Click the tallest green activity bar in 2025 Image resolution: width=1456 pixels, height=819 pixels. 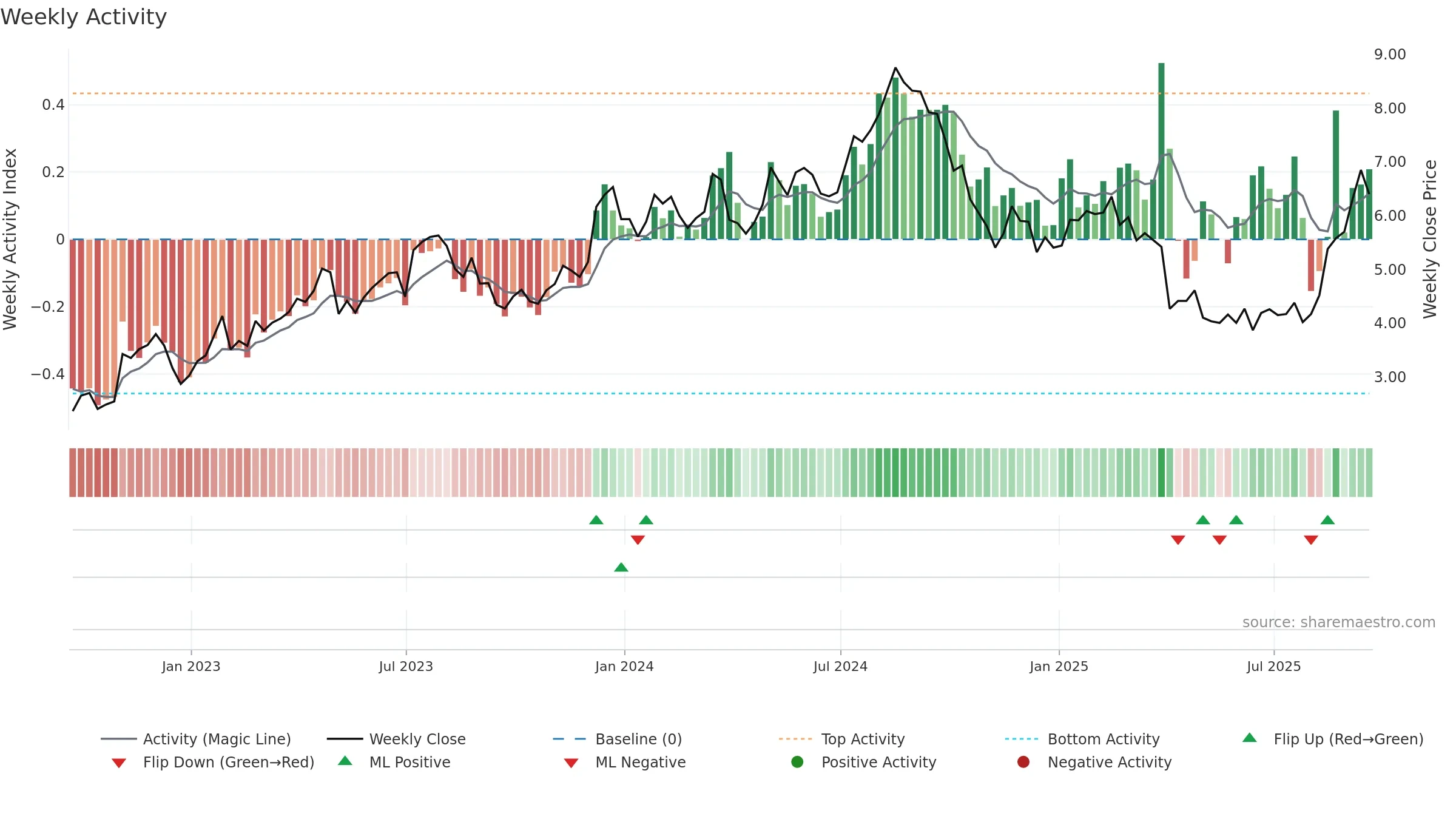coord(1161,151)
